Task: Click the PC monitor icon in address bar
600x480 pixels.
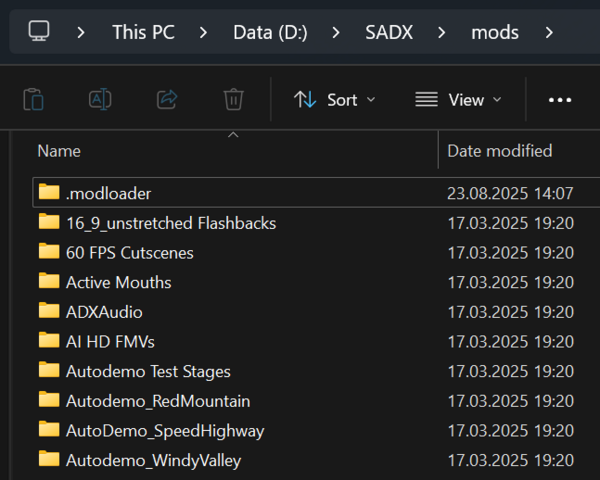Action: pos(39,31)
